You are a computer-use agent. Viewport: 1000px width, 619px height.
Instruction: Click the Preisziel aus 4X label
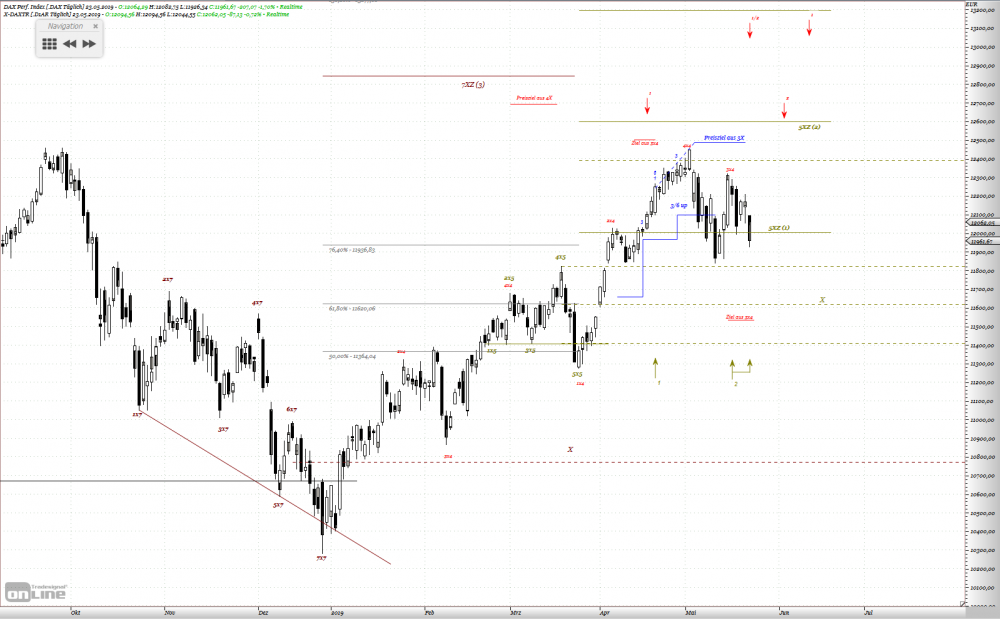tap(534, 98)
